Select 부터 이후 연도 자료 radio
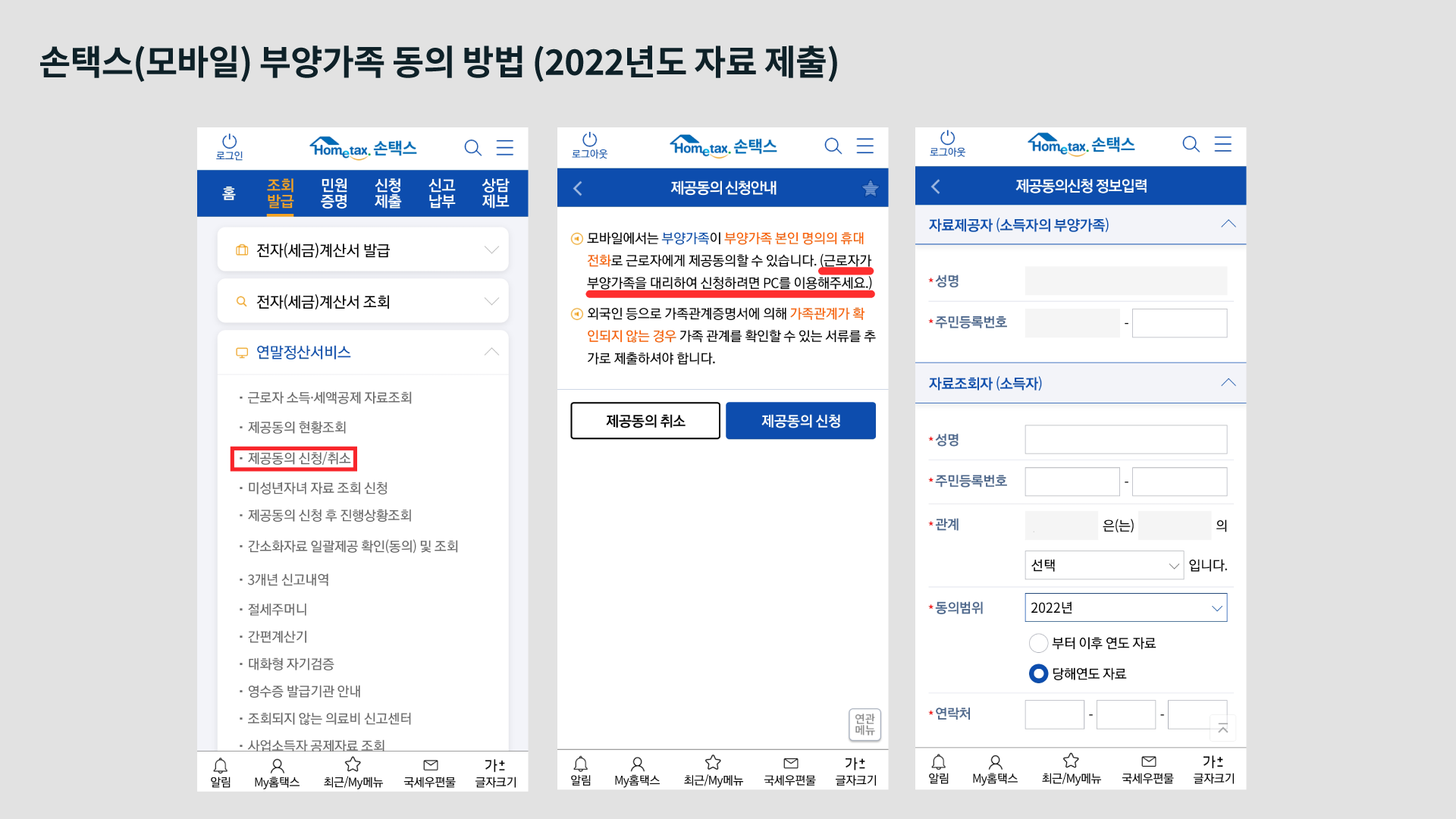 [x=1038, y=643]
